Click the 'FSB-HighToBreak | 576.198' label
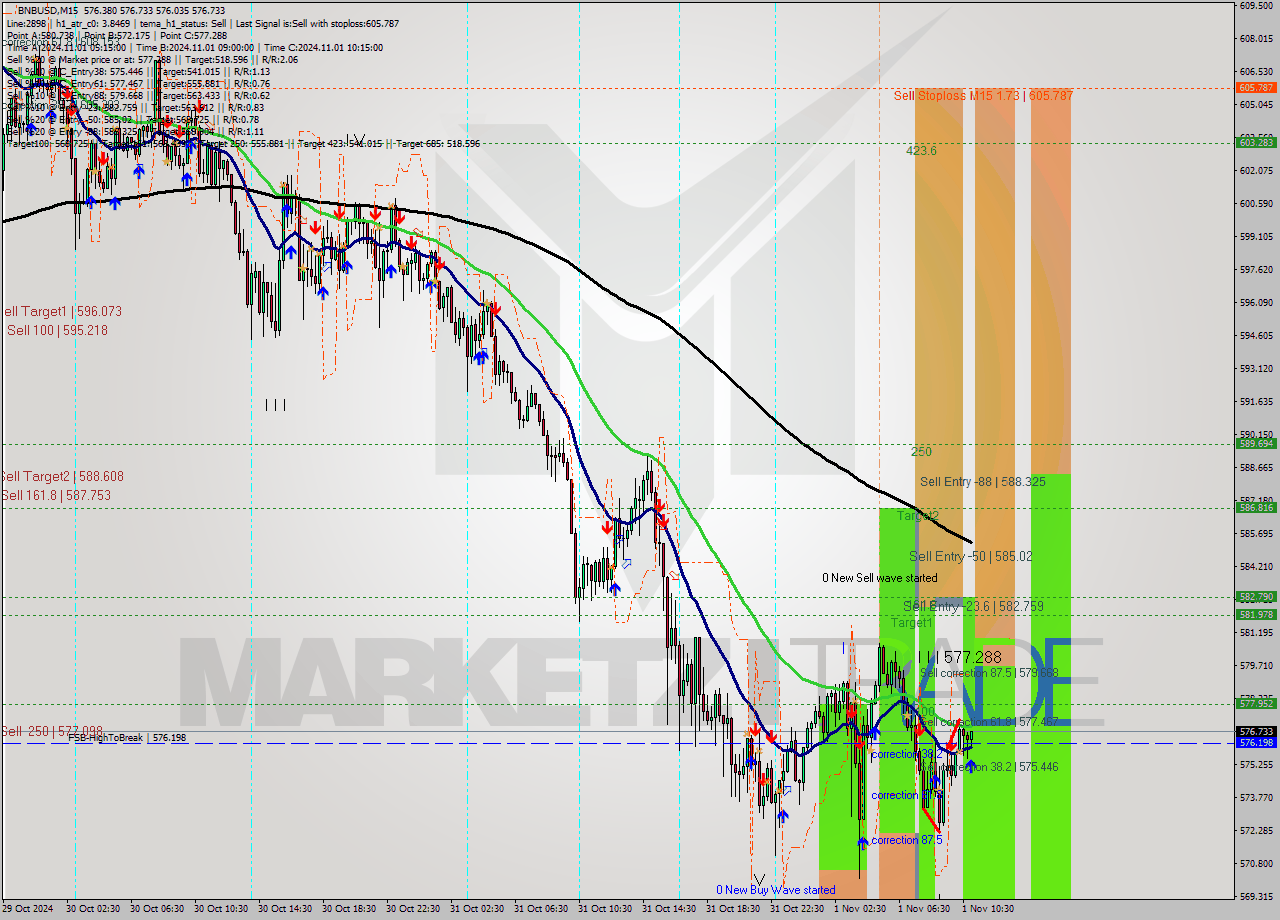1280x920 pixels. 127,738
